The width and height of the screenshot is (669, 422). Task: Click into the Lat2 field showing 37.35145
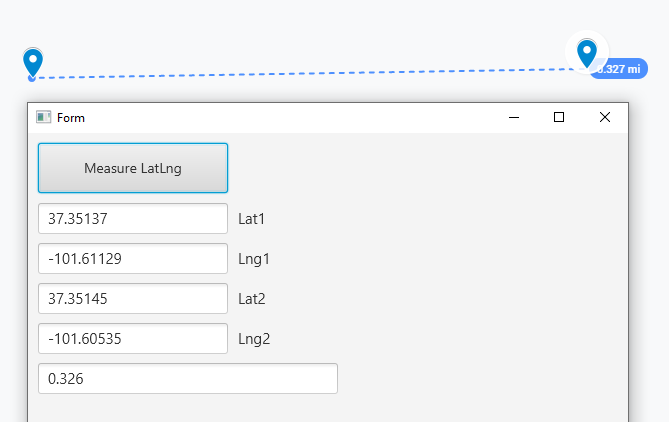click(x=133, y=298)
